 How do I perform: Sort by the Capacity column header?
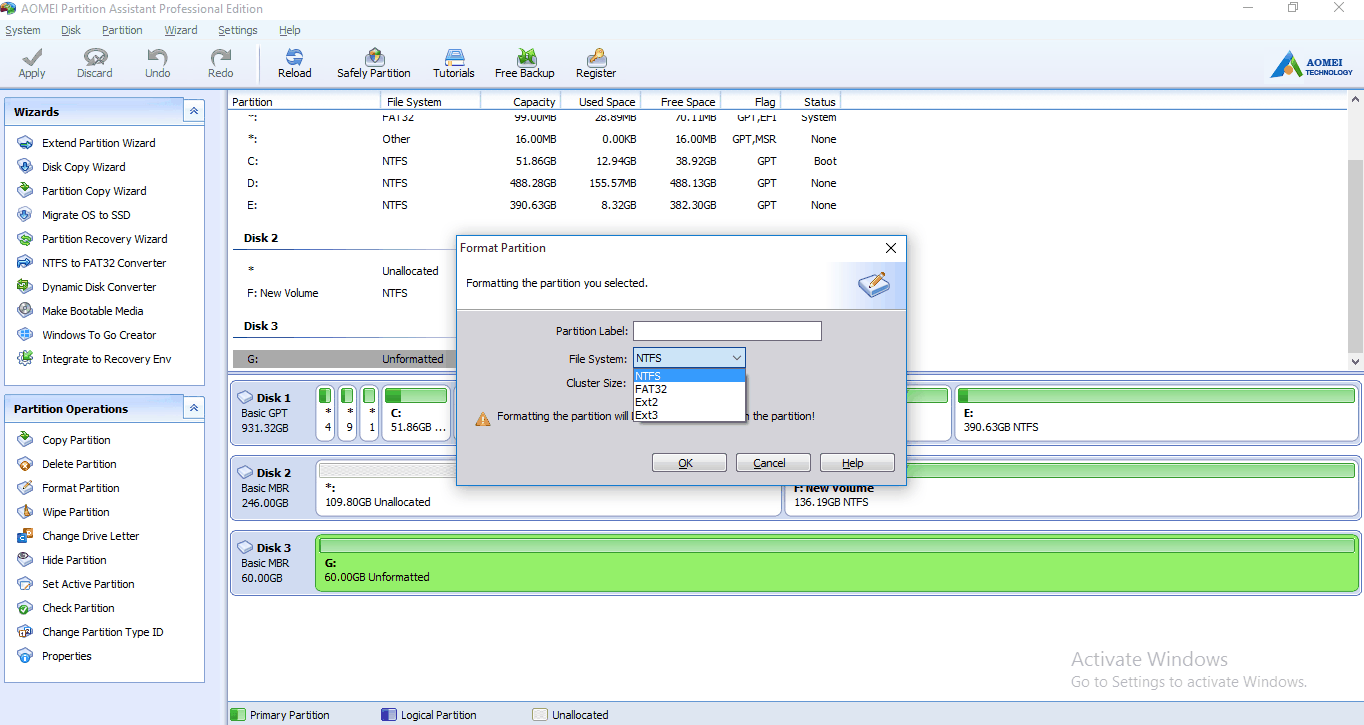pos(520,102)
